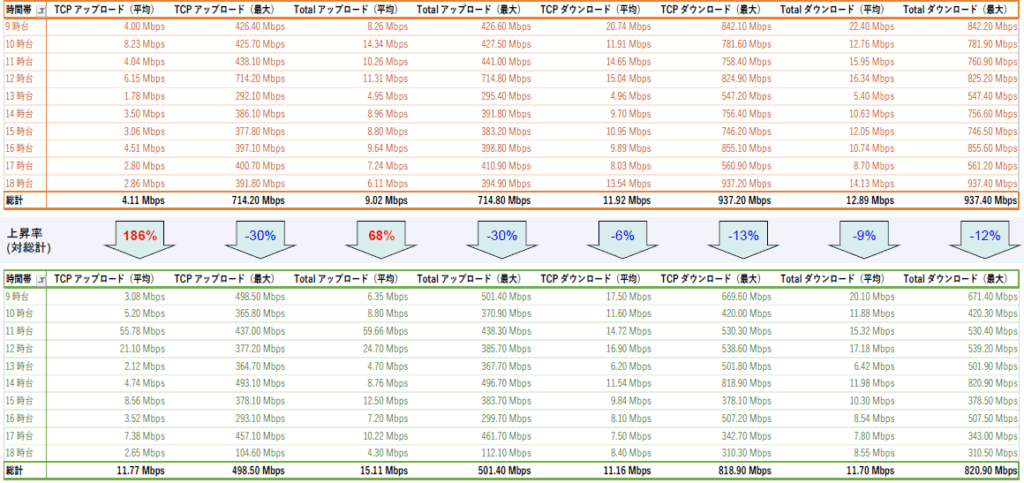Click the -9% arrow shape
The image size is (1024, 483).
(866, 241)
